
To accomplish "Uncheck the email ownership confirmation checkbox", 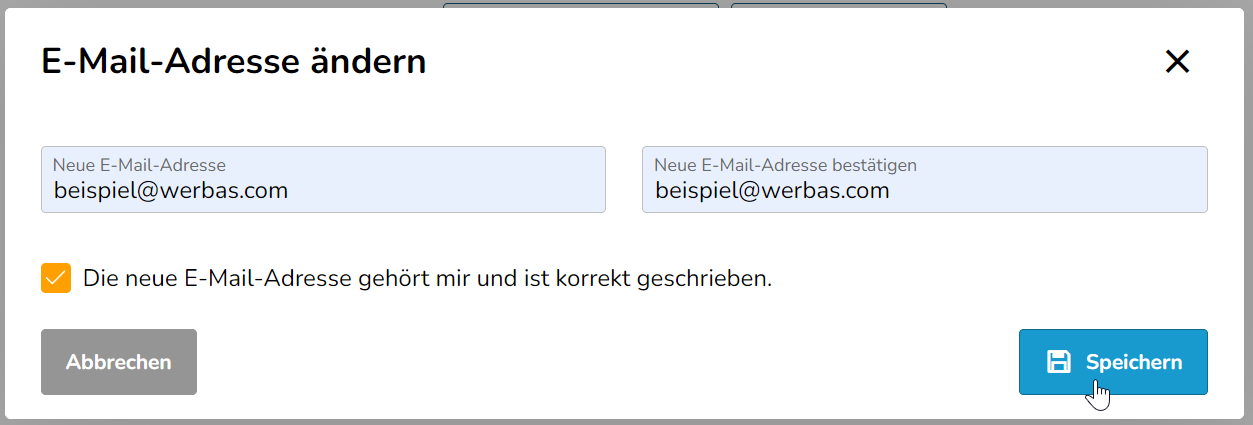I will 56,278.
